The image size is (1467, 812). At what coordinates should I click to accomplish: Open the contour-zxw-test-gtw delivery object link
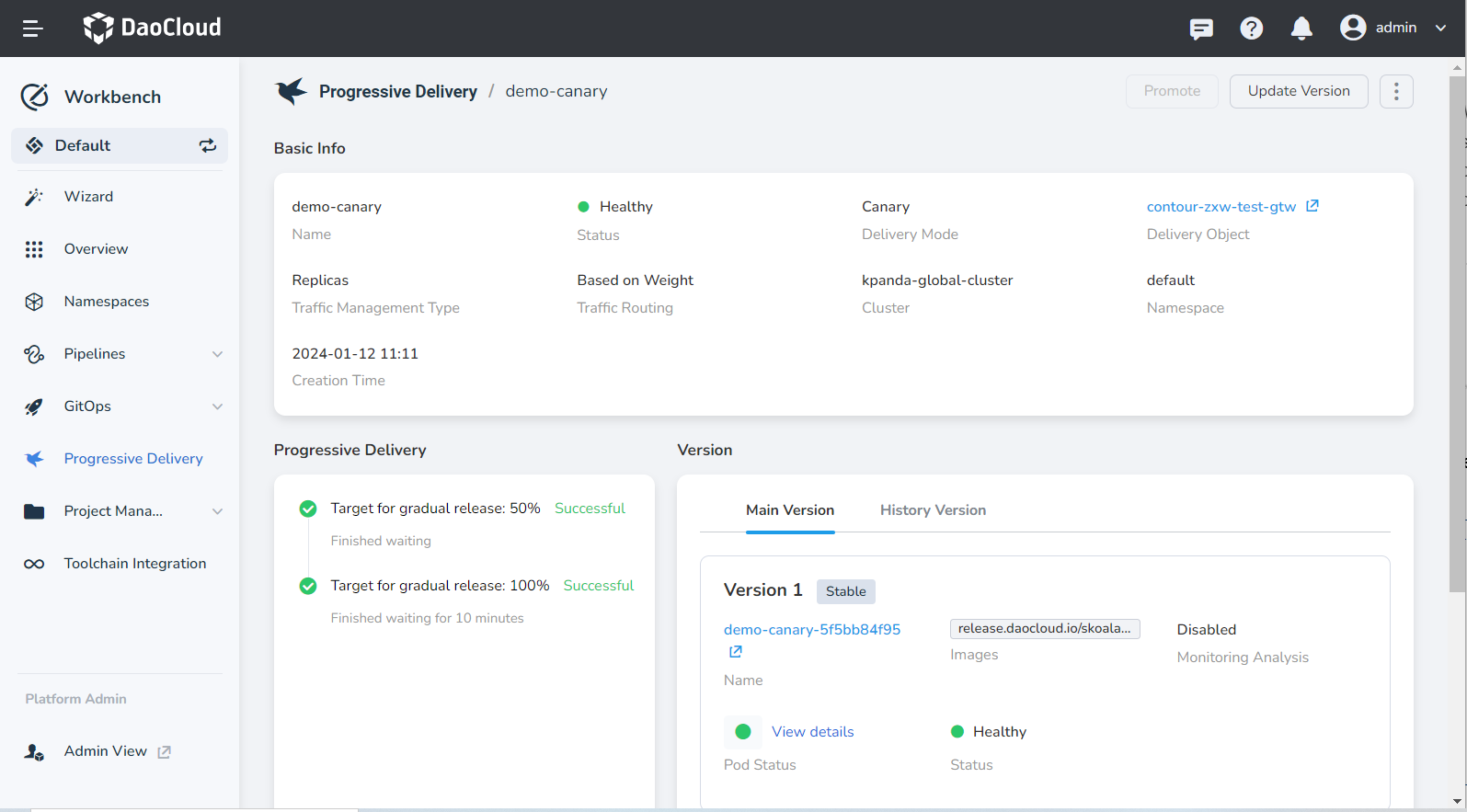coord(1221,207)
